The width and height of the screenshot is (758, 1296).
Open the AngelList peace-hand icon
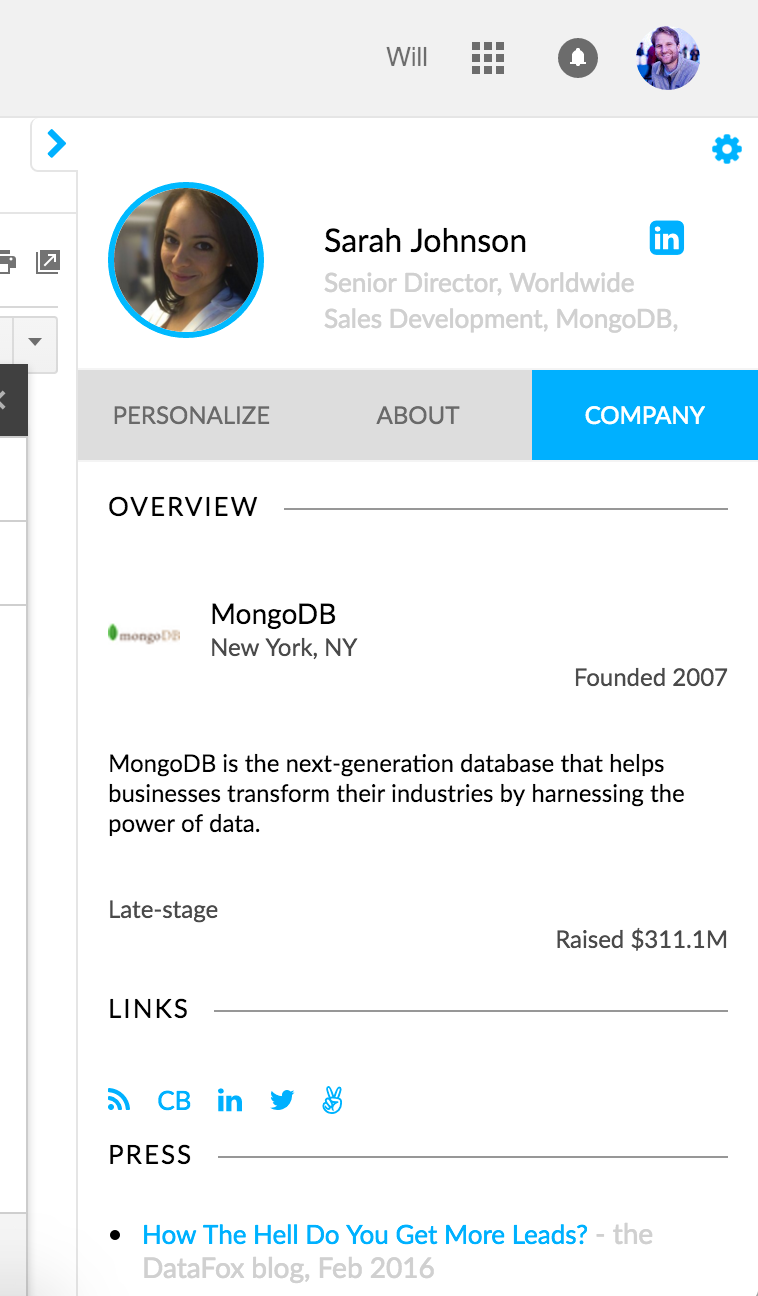pos(332,1101)
